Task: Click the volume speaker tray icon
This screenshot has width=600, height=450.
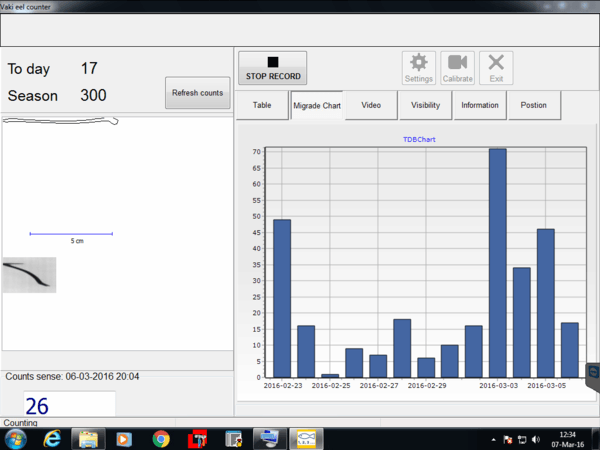Action: pos(536,440)
